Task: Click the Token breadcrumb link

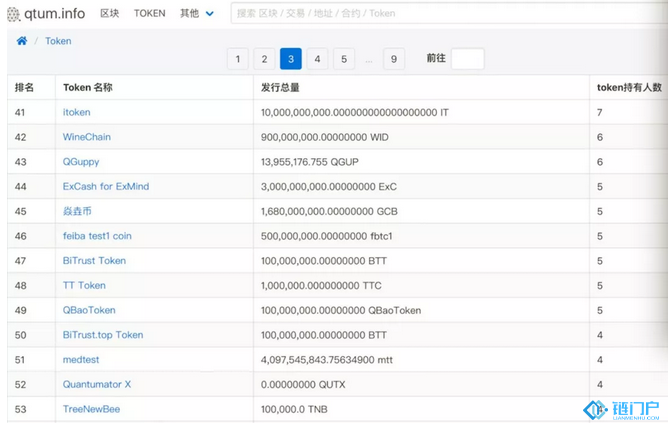Action: click(58, 41)
